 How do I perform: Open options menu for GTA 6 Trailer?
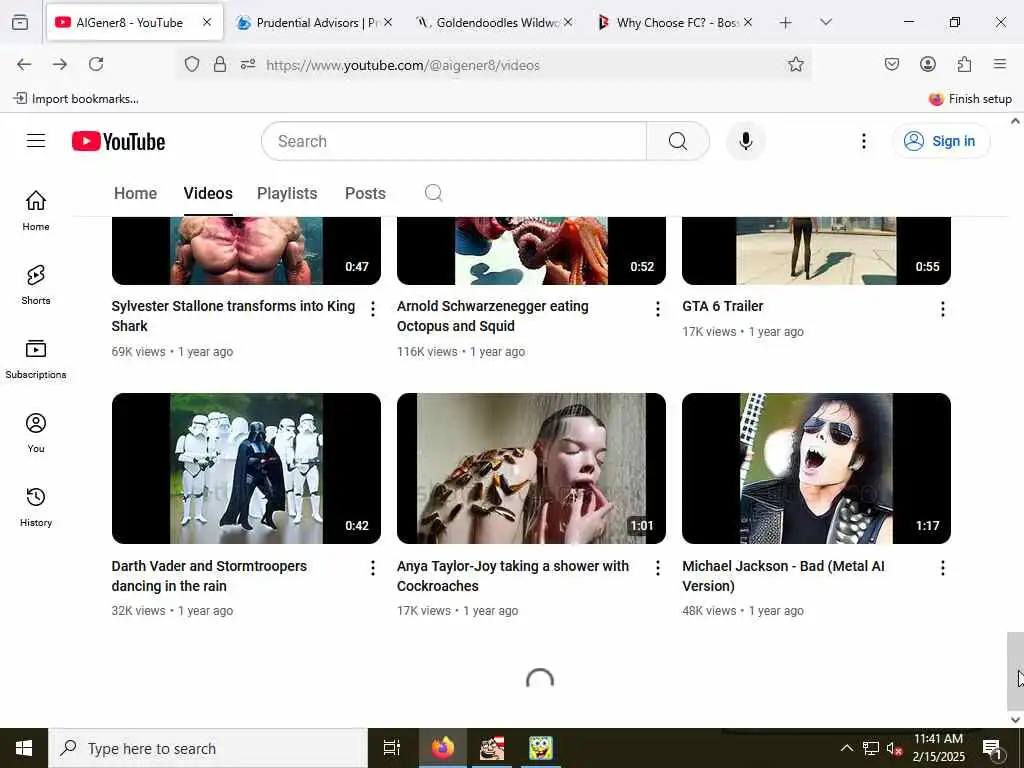(x=942, y=309)
